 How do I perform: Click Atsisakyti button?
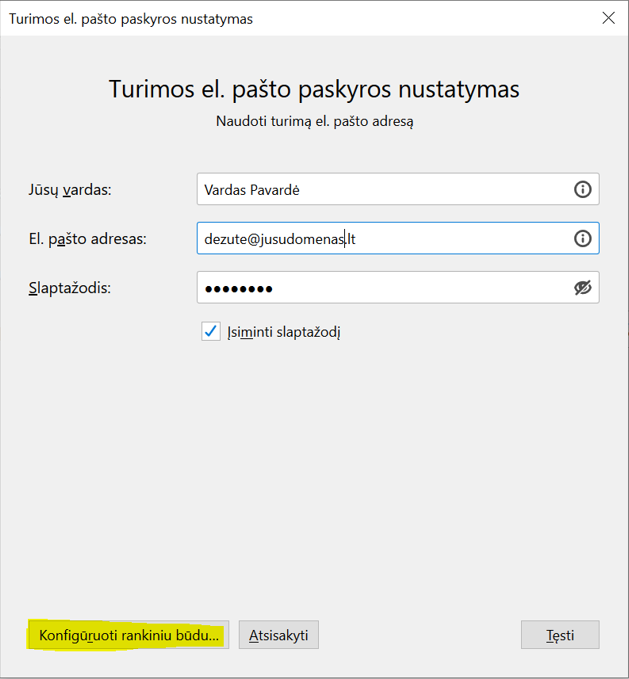tap(278, 635)
